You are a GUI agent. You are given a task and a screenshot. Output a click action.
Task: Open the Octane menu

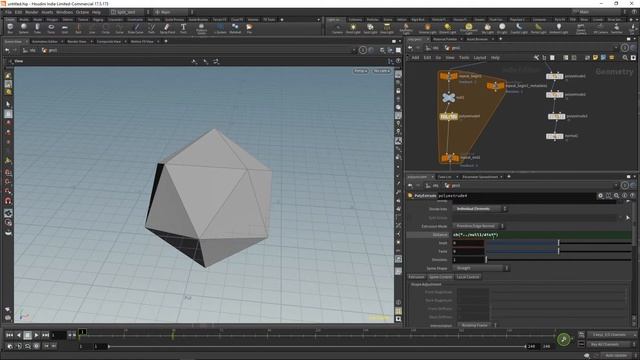(x=82, y=12)
